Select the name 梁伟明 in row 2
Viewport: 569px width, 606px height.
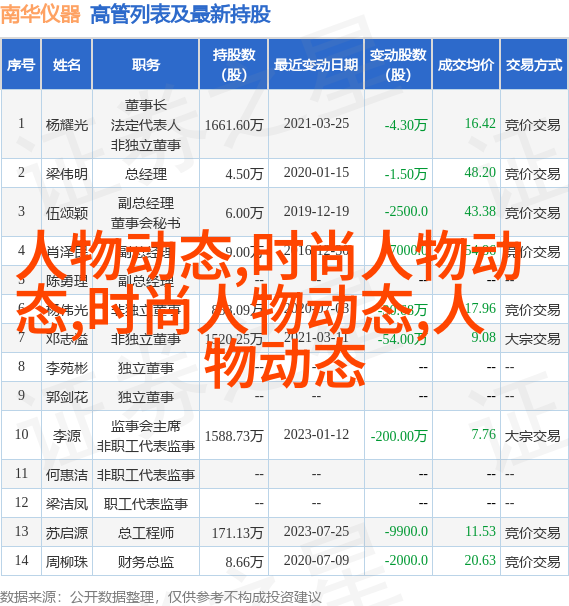pyautogui.click(x=66, y=174)
